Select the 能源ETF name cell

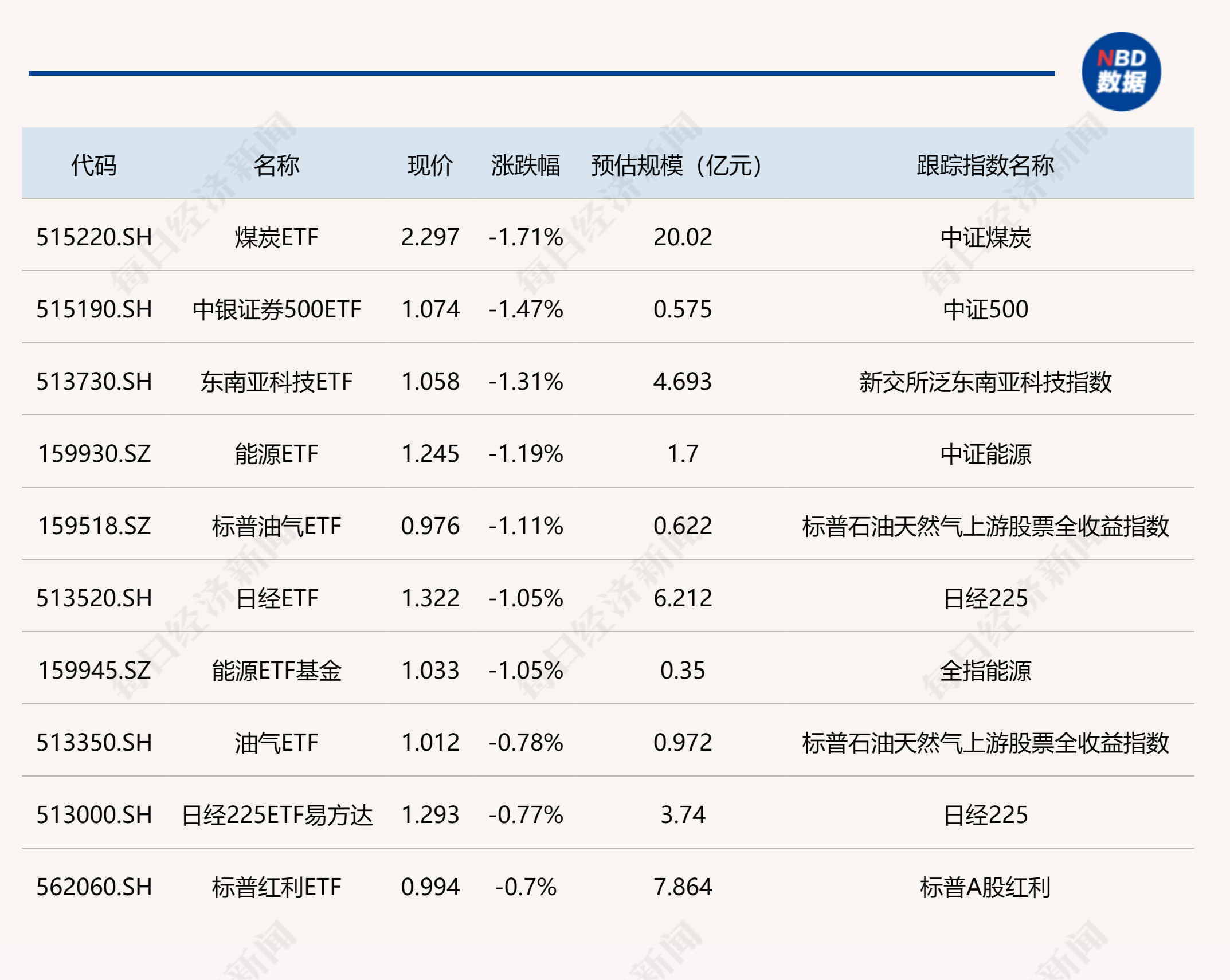(276, 454)
